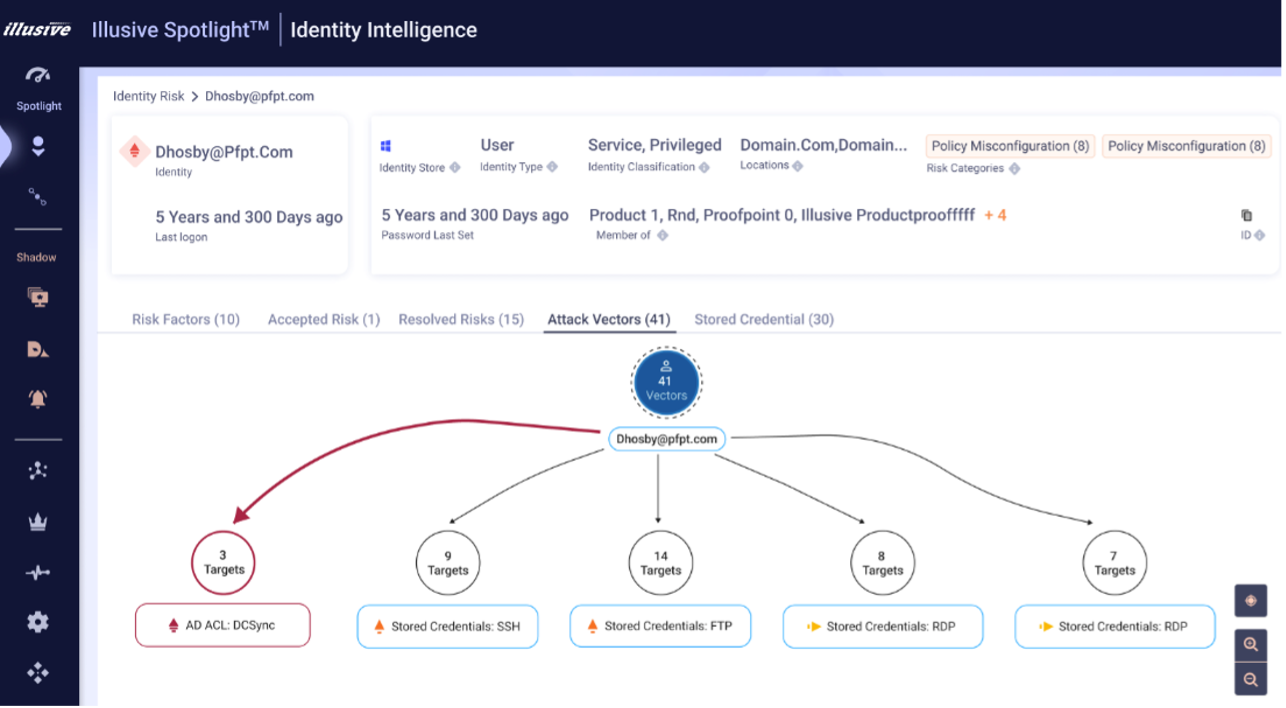The image size is (1286, 708).
Task: Switch to the Risk Factors (10) tab
Action: (x=186, y=319)
